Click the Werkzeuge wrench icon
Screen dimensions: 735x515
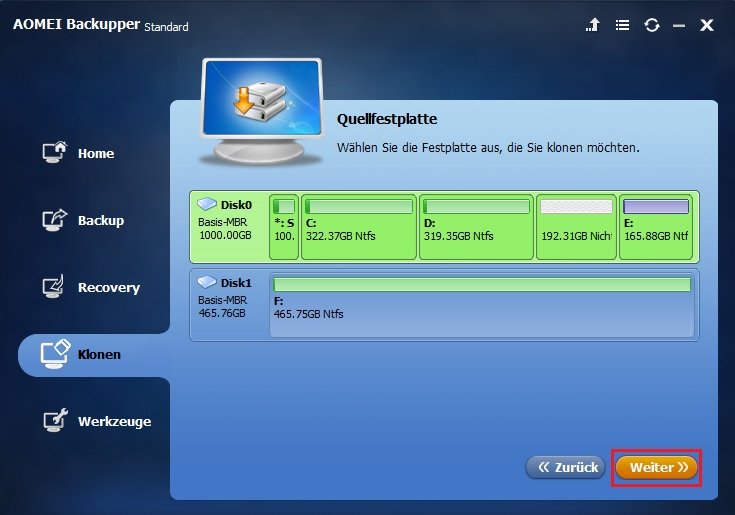[x=55, y=420]
